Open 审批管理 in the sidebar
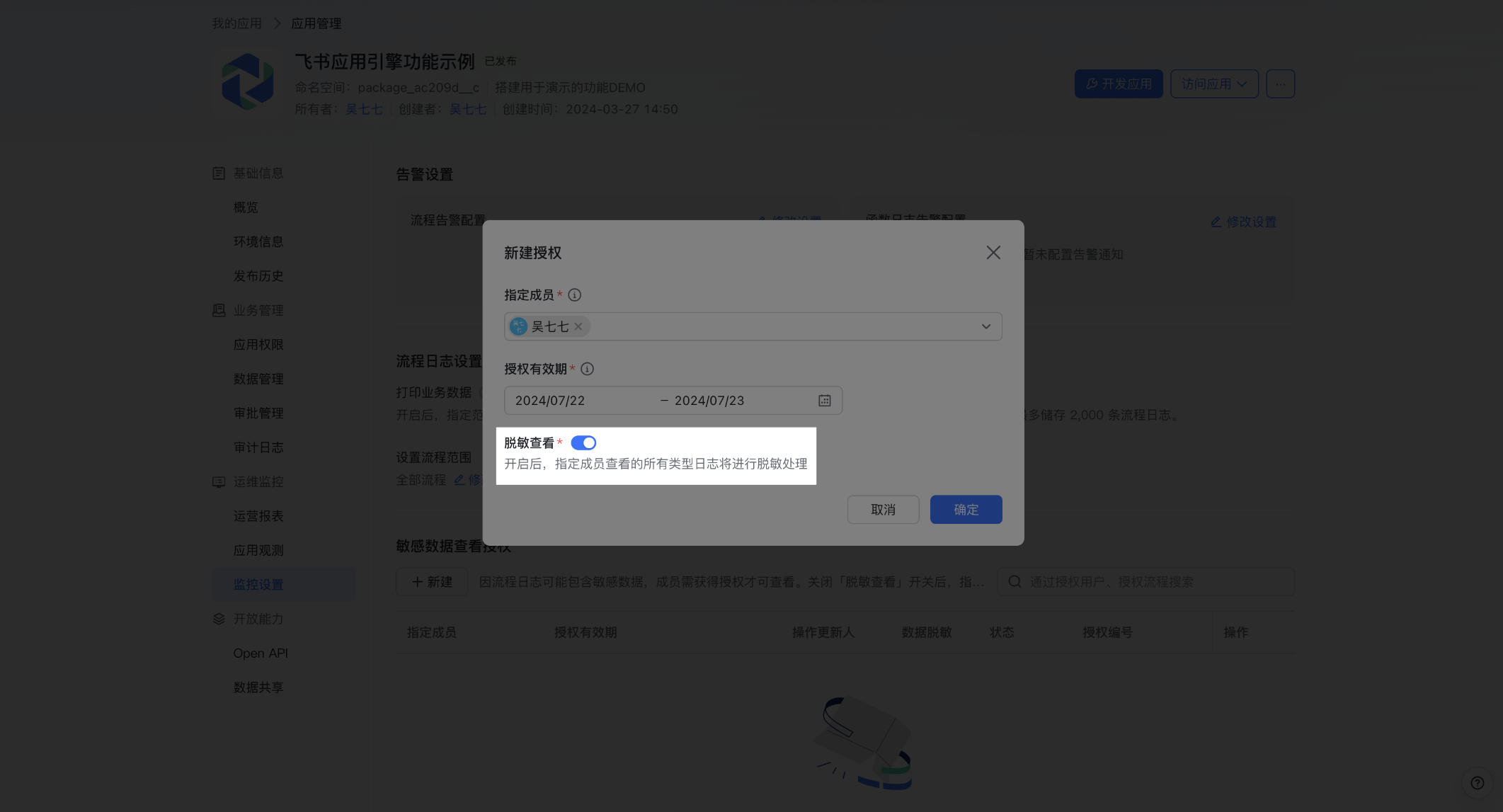The width and height of the screenshot is (1503, 812). [x=258, y=413]
